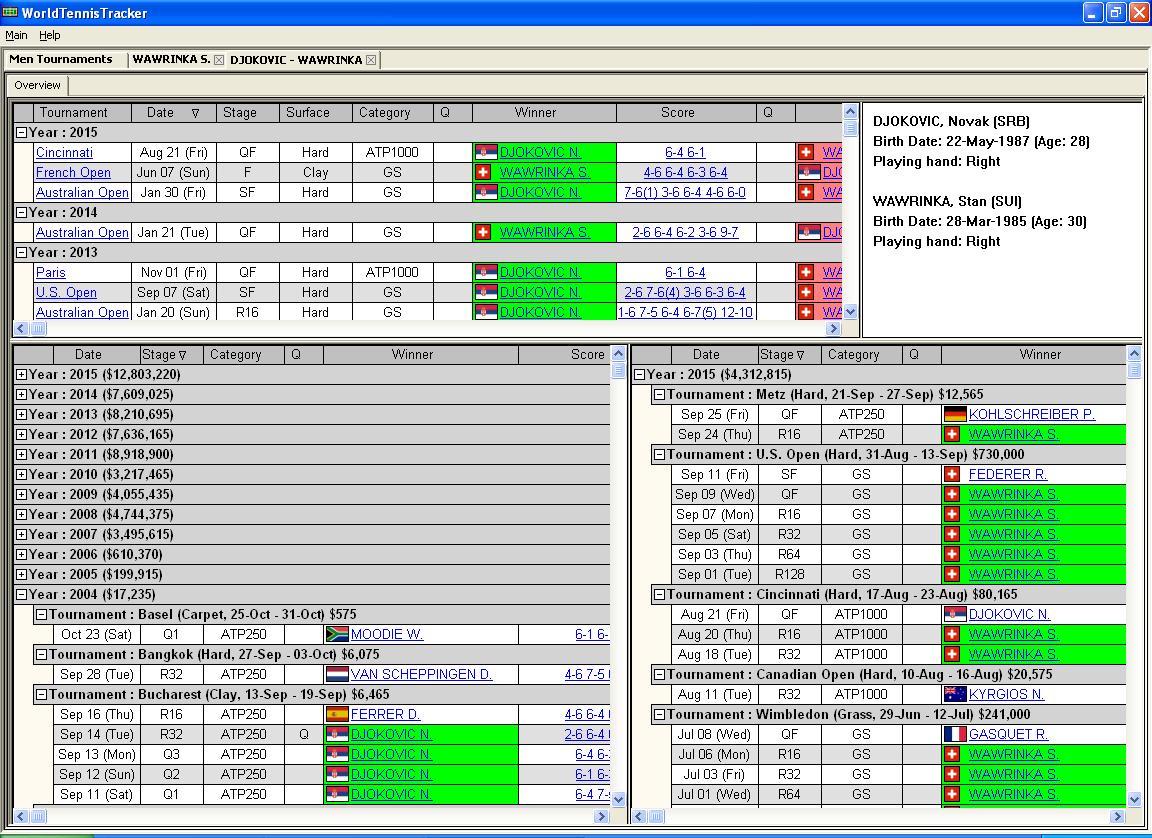Click Swiss flag beside FEDERER R.
Screen dimensions: 1152x838
(x=951, y=474)
